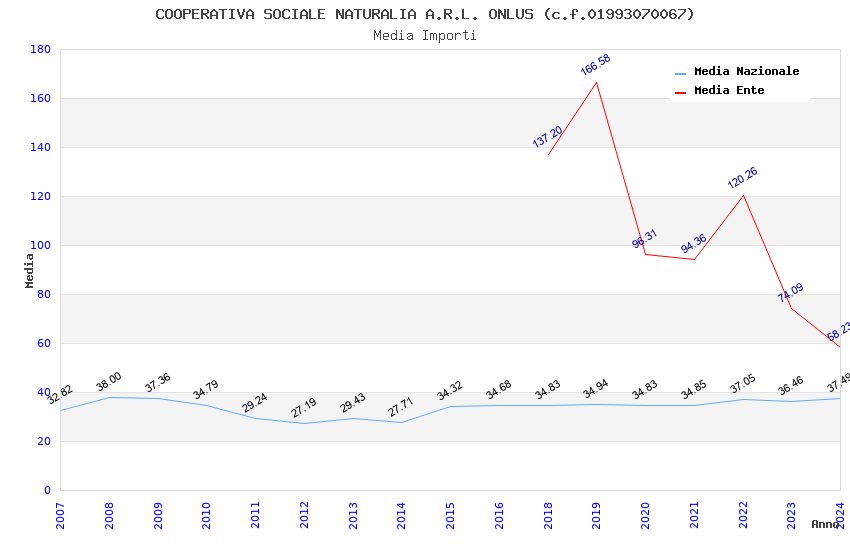Image resolution: width=850 pixels, height=550 pixels.
Task: Click the 20 y-axis tick label
Action: pyautogui.click(x=43, y=442)
